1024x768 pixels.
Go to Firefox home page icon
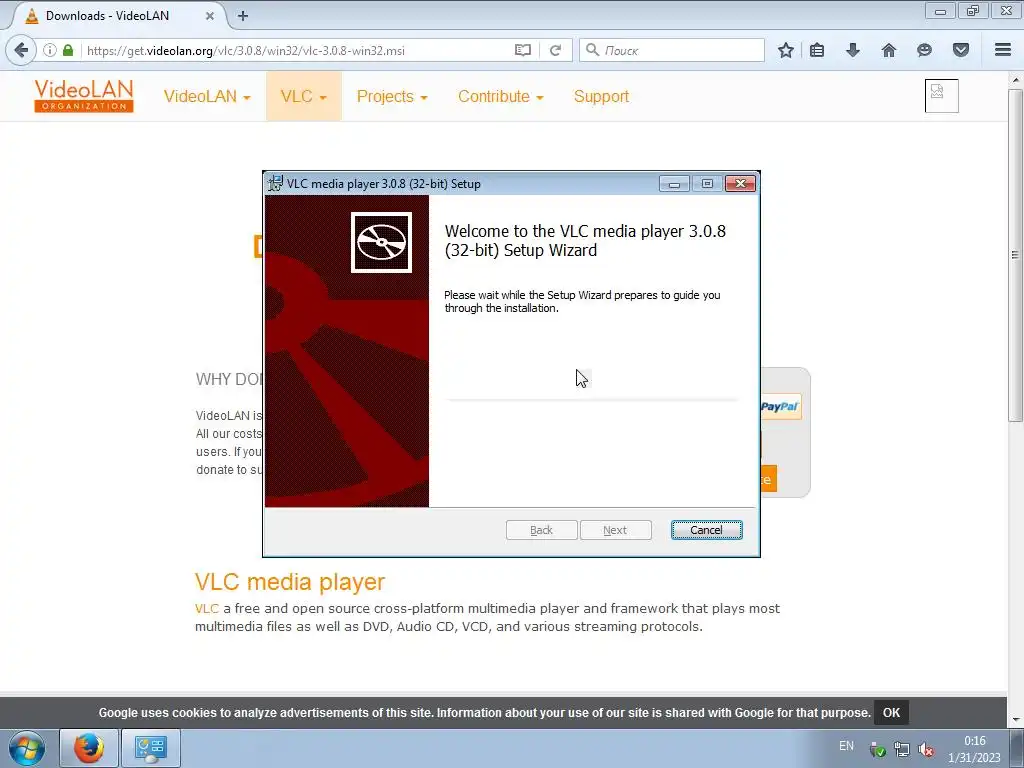(888, 50)
